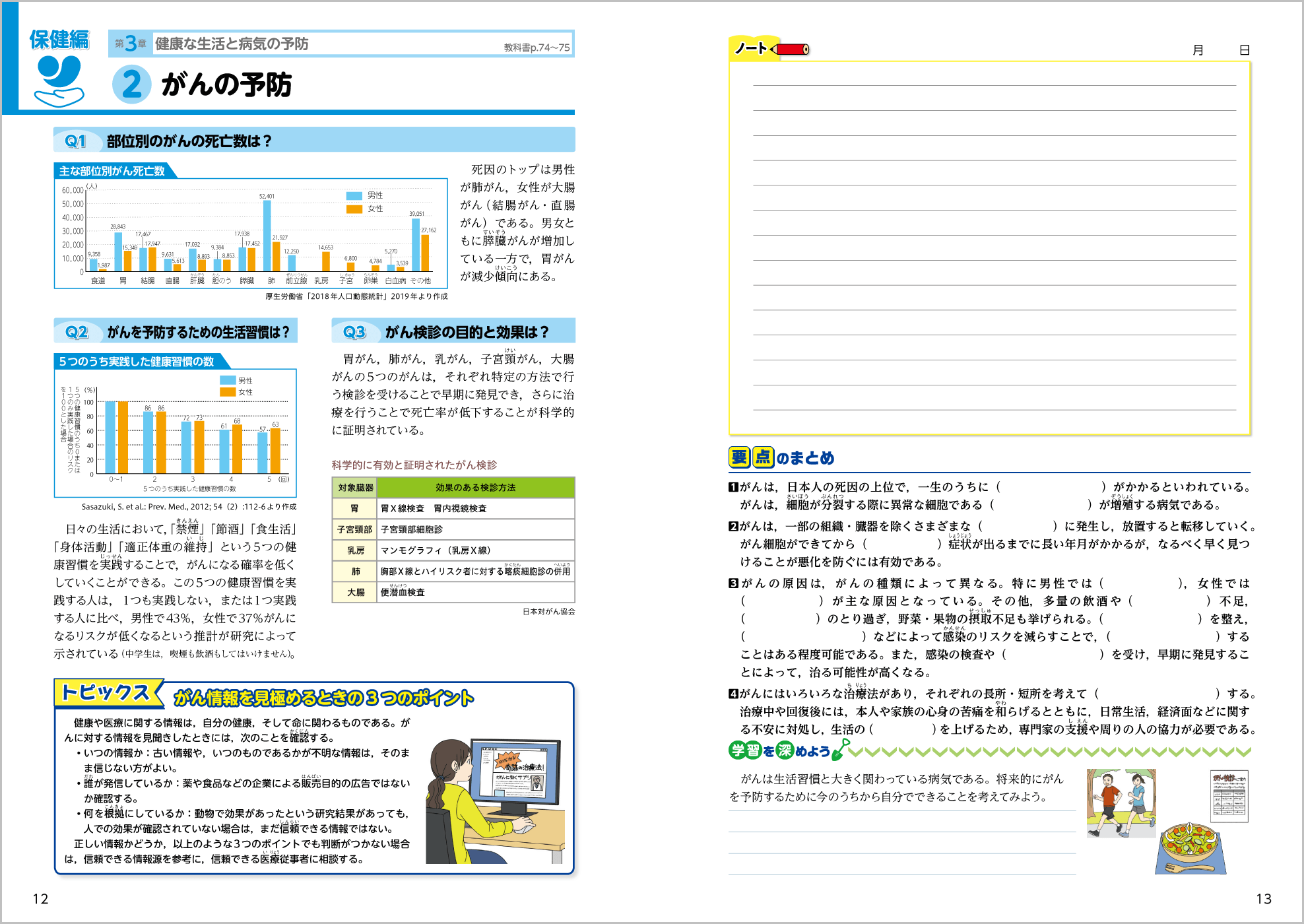Click the numbered 1 marker in 要点のまとめ

[x=733, y=487]
